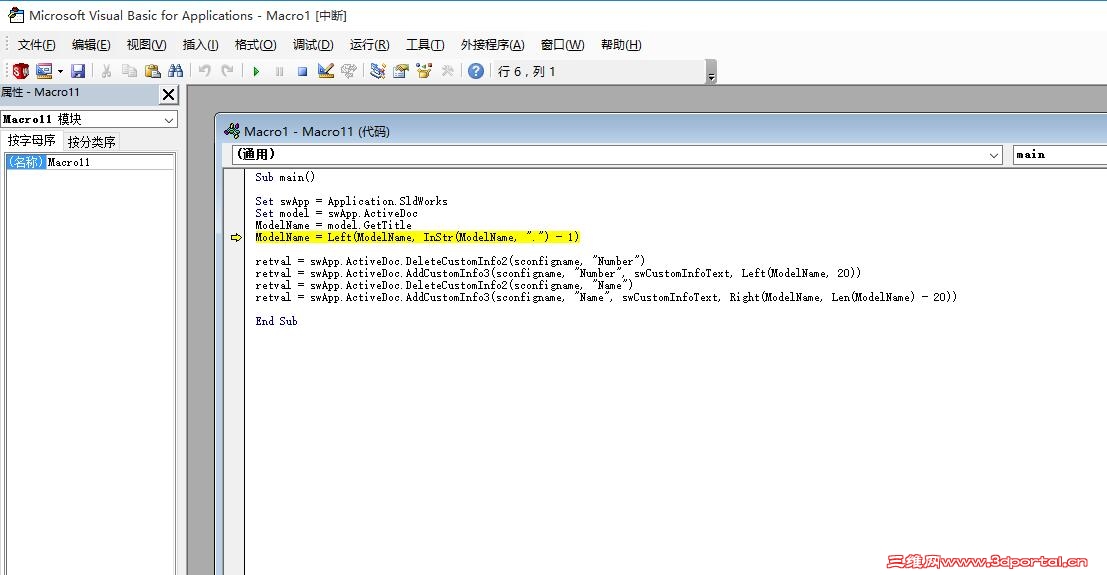This screenshot has height=575, width=1107.
Task: Click the Reset stop square icon
Action: [x=302, y=71]
